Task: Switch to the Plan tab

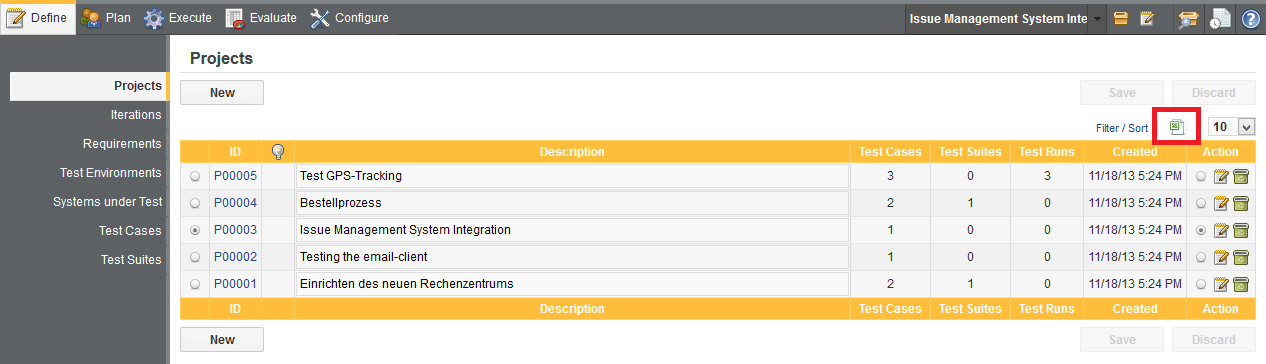Action: coord(106,18)
